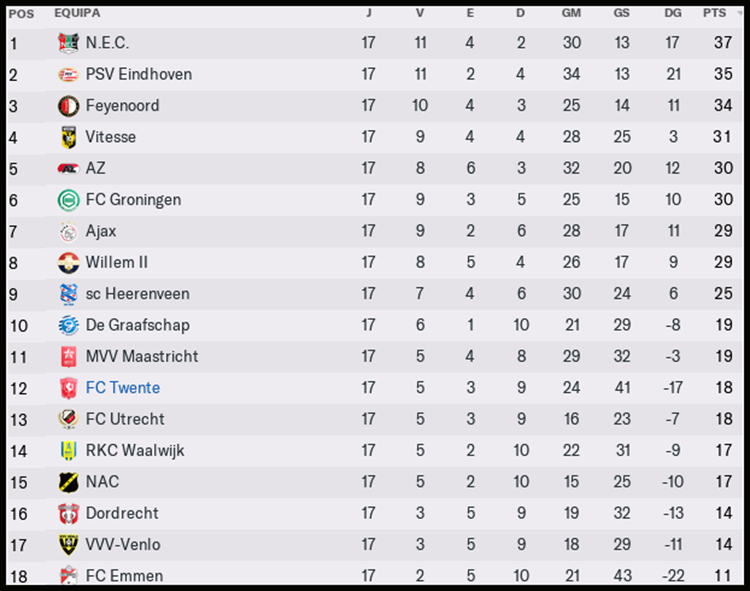Click the AZ club logo
Viewport: 750px width, 591px height.
(x=68, y=168)
